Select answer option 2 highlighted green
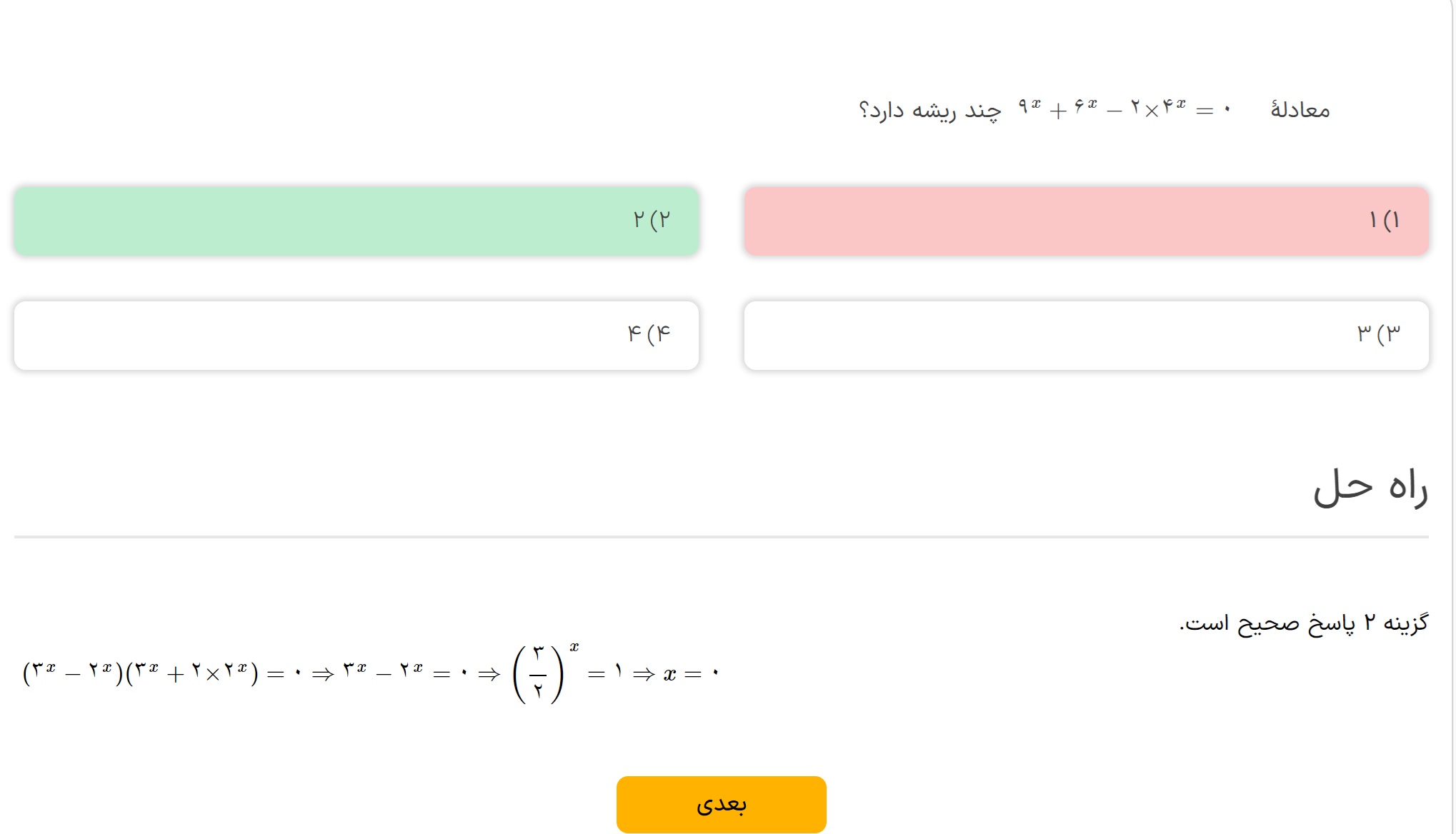Viewport: 1456px width, 834px height. [x=356, y=221]
